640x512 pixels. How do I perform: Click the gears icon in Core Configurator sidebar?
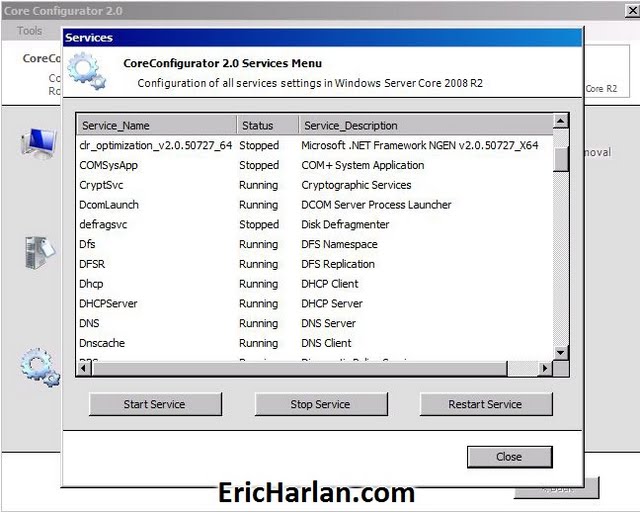[x=41, y=367]
